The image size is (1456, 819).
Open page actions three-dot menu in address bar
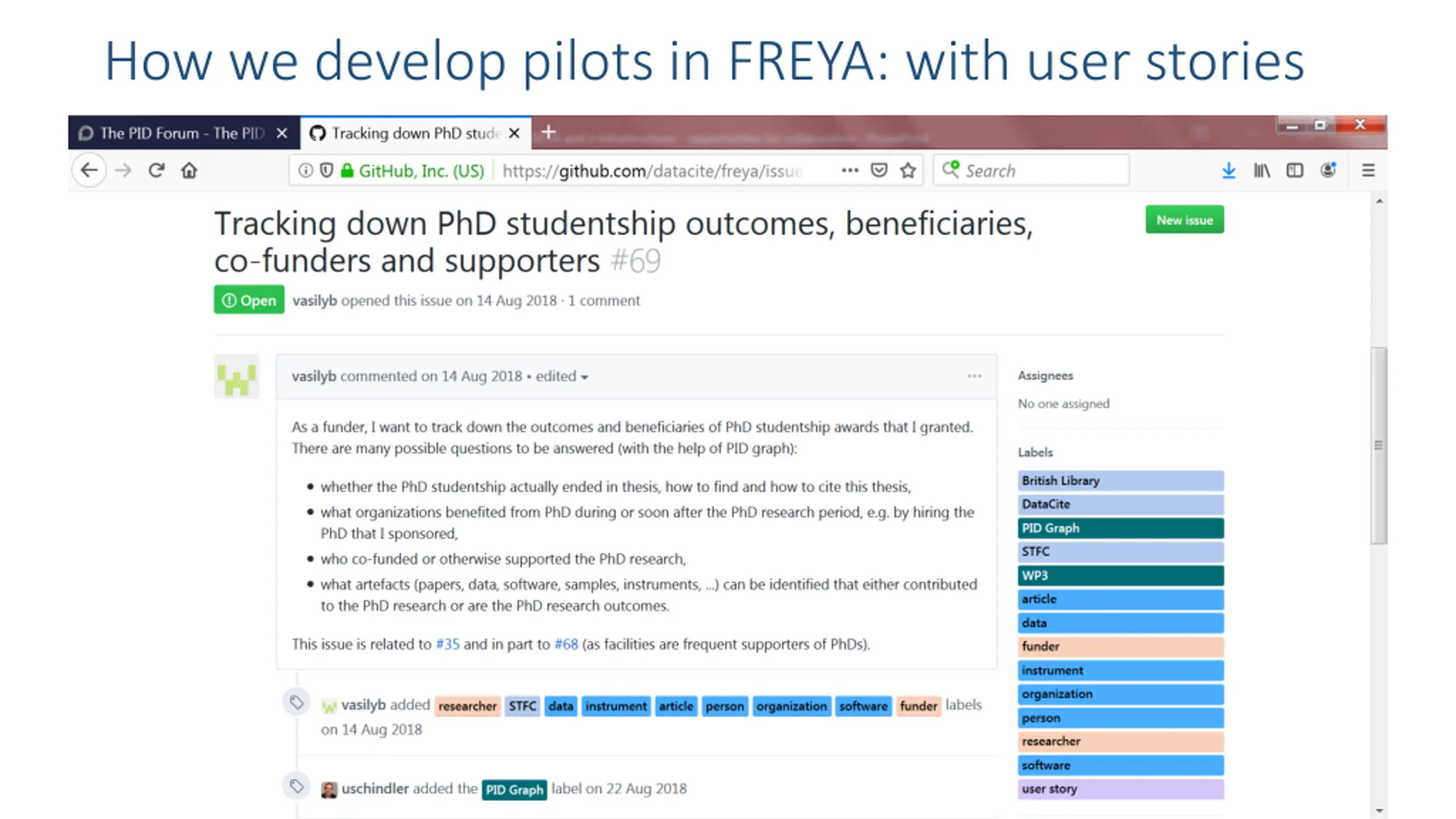850,170
